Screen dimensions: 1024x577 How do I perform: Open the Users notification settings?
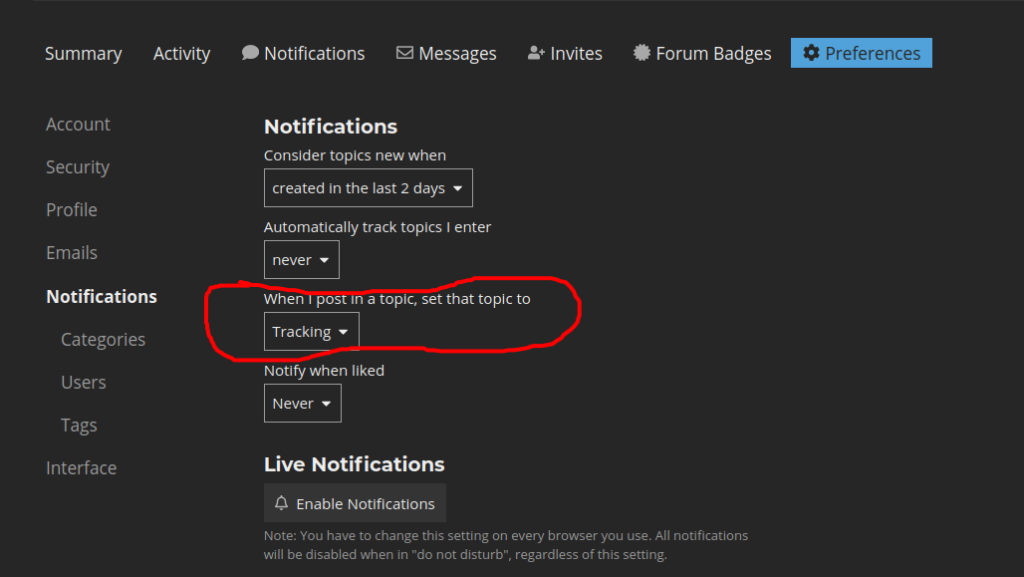tap(83, 382)
